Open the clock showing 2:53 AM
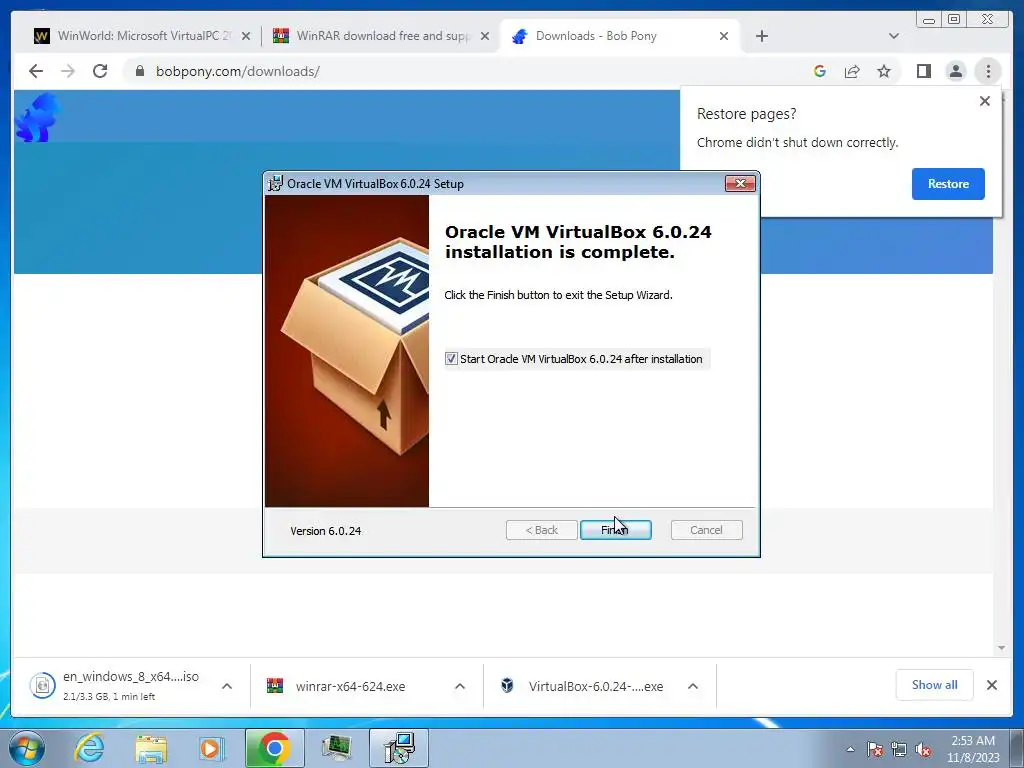1024x768 pixels. [973, 749]
